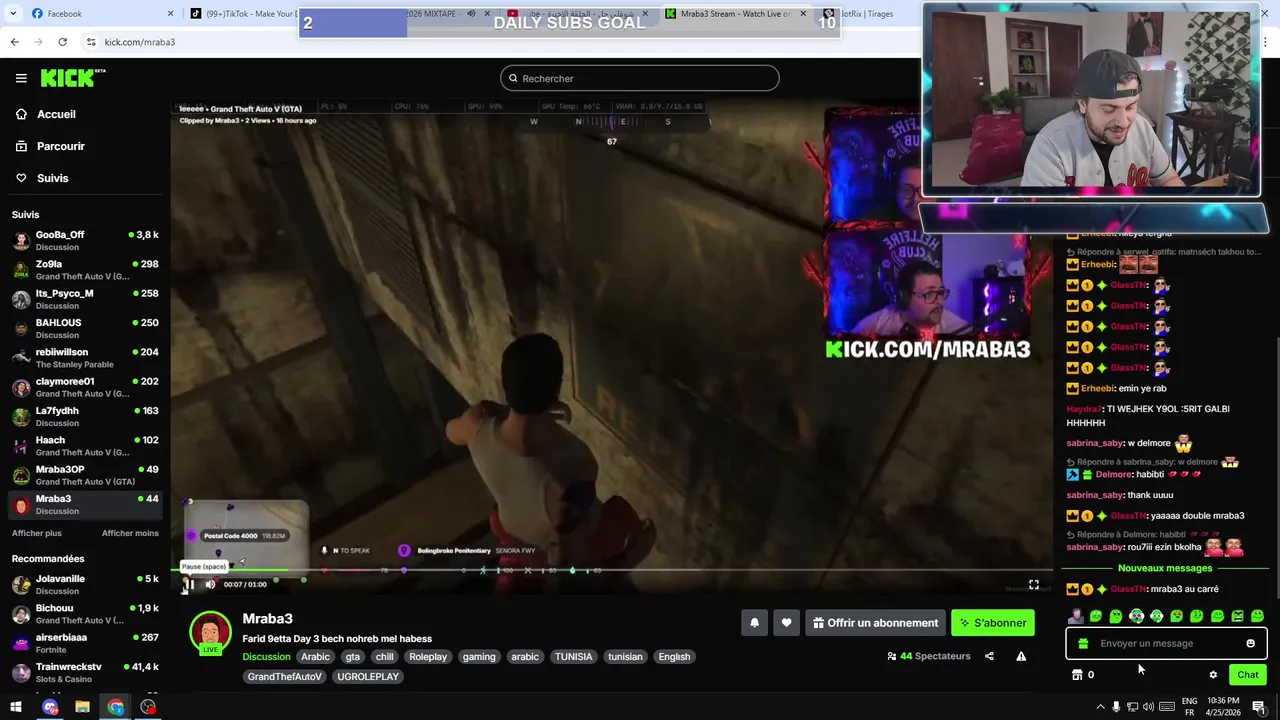The image size is (1280, 720).
Task: Click the chat message input field
Action: [x=1165, y=644]
